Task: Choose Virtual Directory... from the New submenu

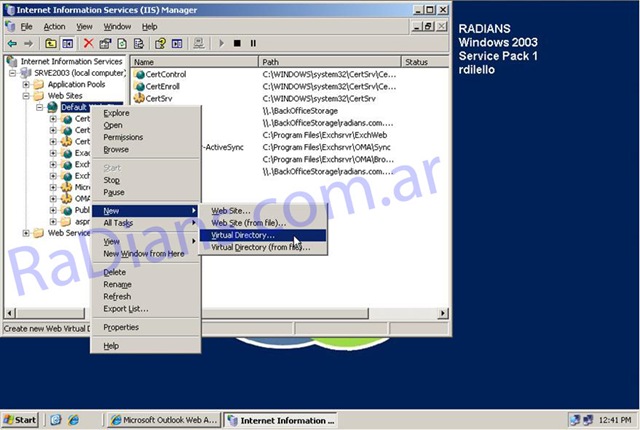Action: 242,235
